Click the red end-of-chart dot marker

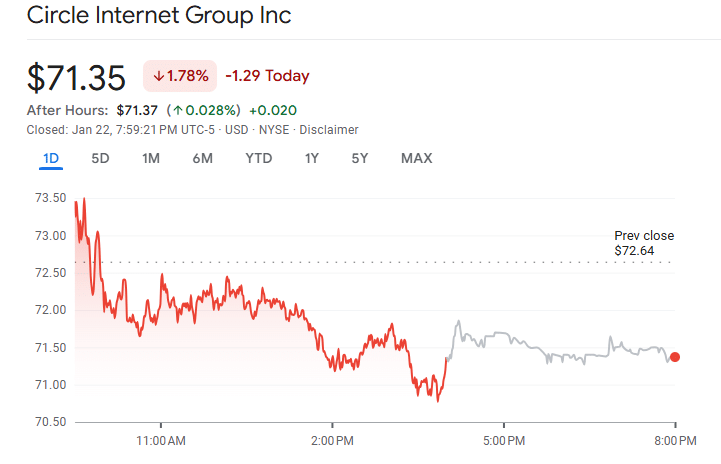coord(675,357)
